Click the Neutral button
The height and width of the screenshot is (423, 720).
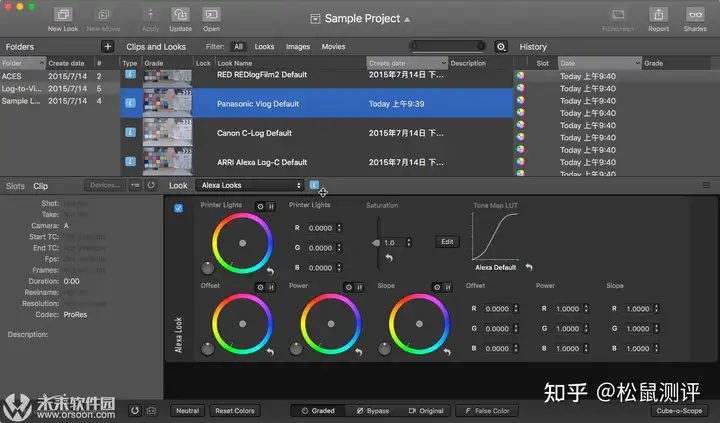coord(187,411)
